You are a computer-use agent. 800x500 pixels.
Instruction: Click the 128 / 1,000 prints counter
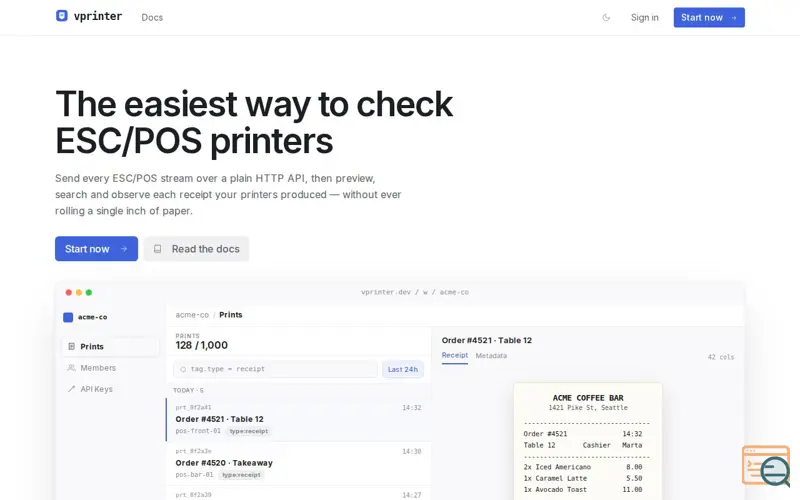pyautogui.click(x=202, y=345)
